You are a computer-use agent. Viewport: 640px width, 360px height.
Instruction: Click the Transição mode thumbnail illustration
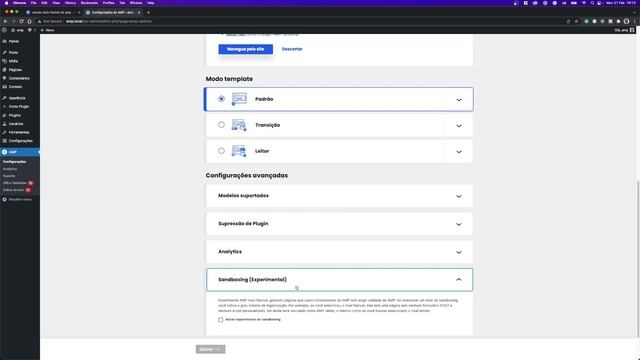[x=239, y=125]
